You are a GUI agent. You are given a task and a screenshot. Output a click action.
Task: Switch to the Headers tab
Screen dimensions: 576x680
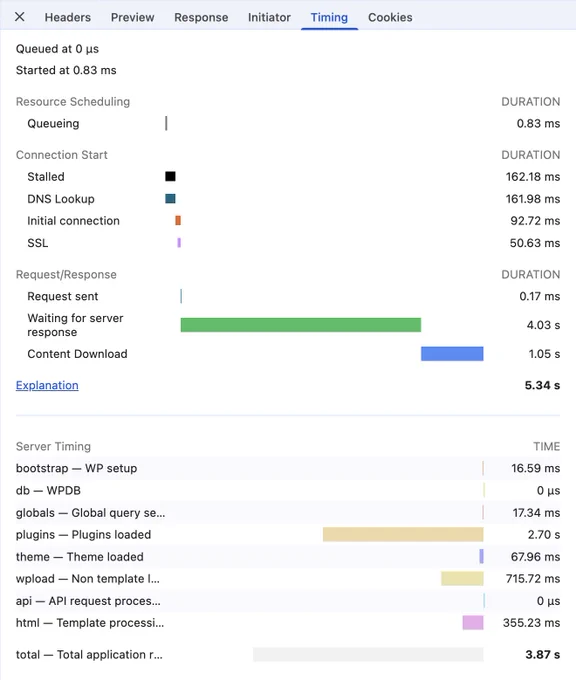[68, 17]
